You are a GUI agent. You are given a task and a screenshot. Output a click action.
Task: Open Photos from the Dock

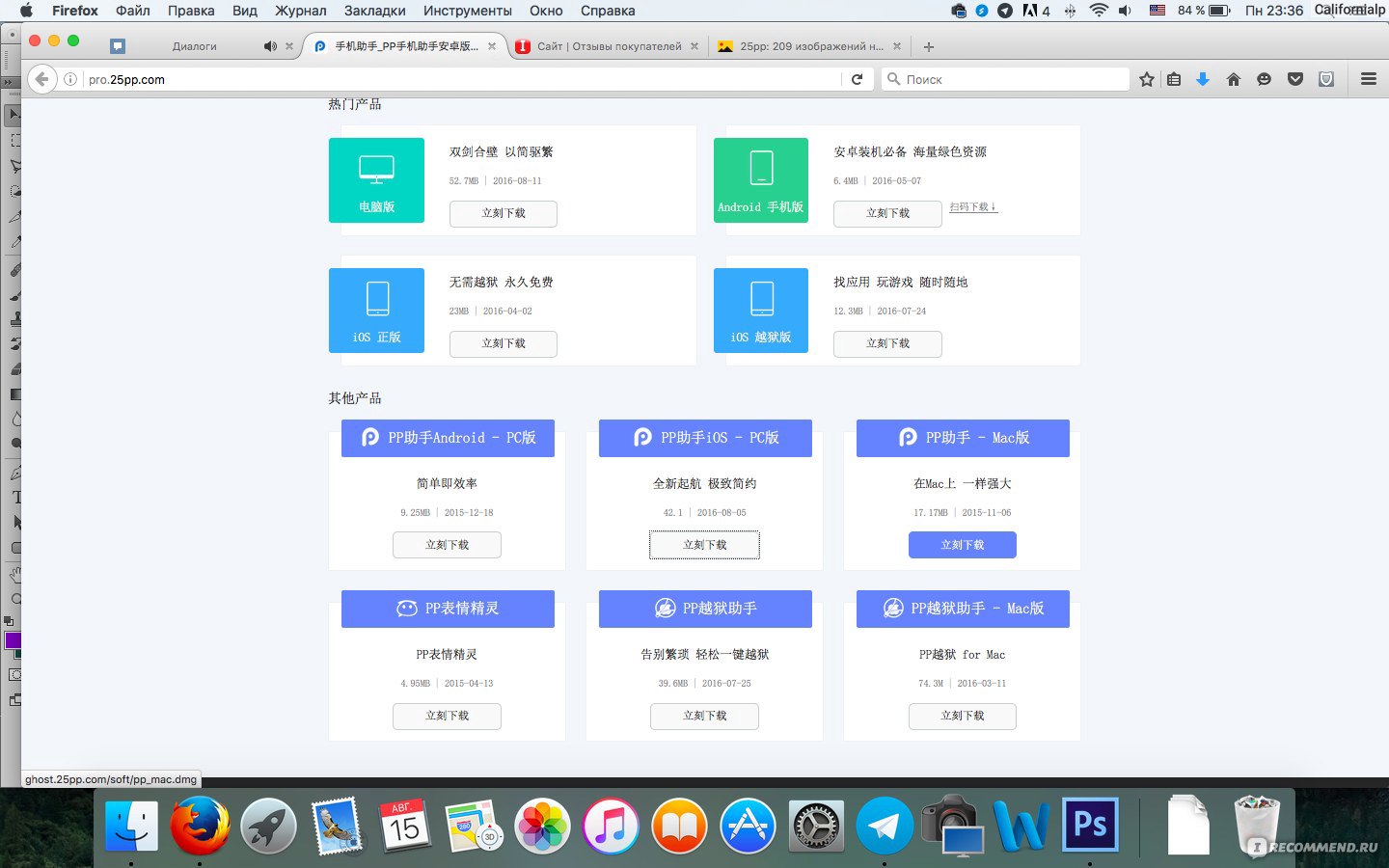(542, 827)
